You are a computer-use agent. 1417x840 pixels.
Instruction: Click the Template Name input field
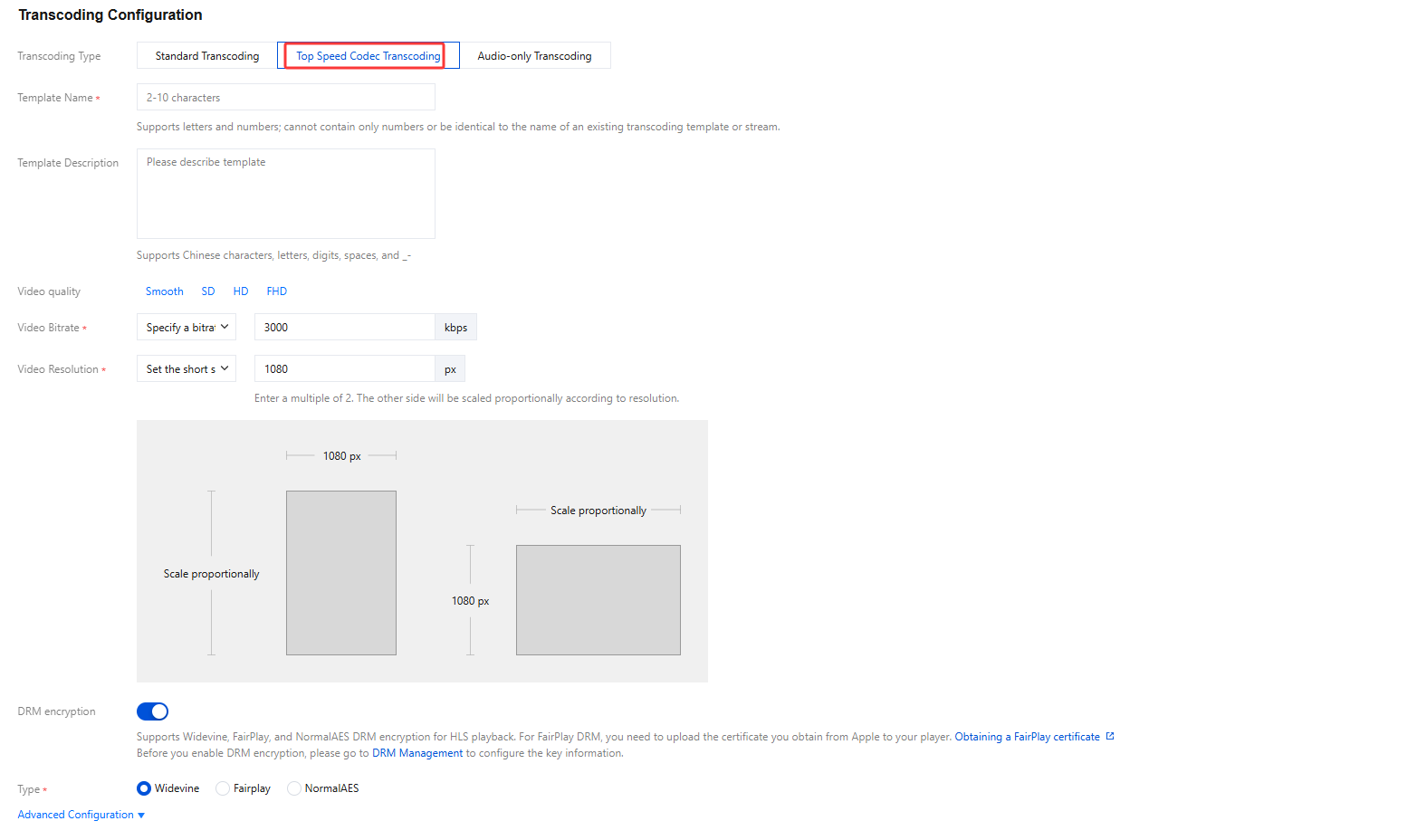pos(285,98)
